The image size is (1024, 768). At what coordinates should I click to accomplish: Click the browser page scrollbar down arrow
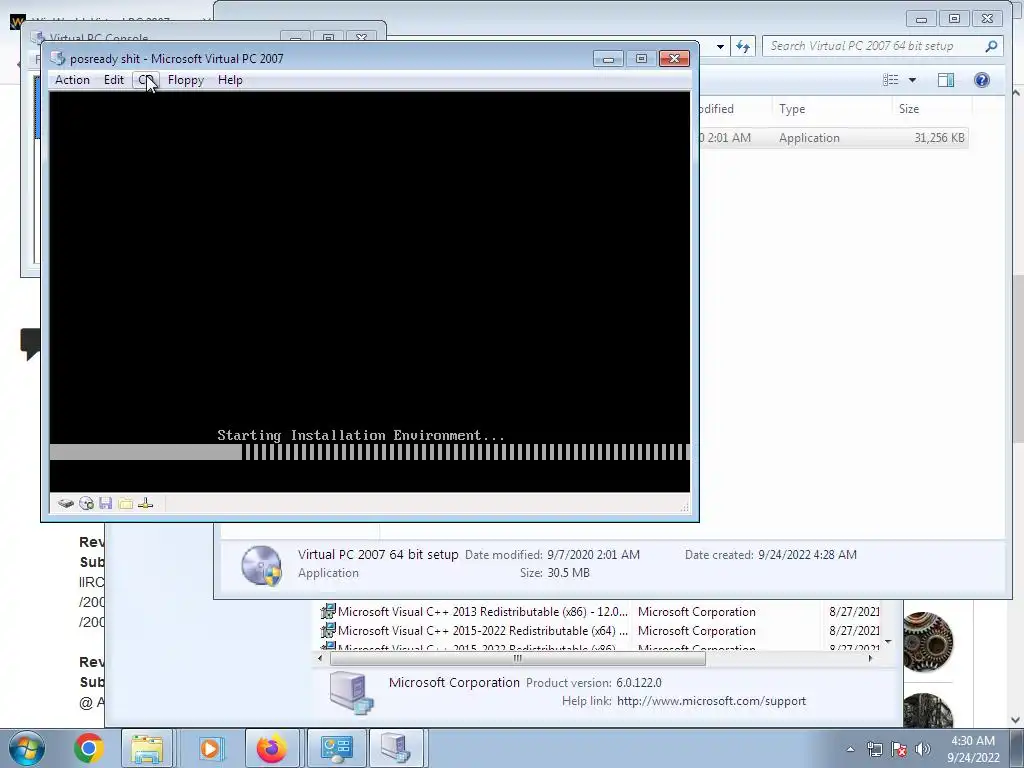pos(1017,720)
